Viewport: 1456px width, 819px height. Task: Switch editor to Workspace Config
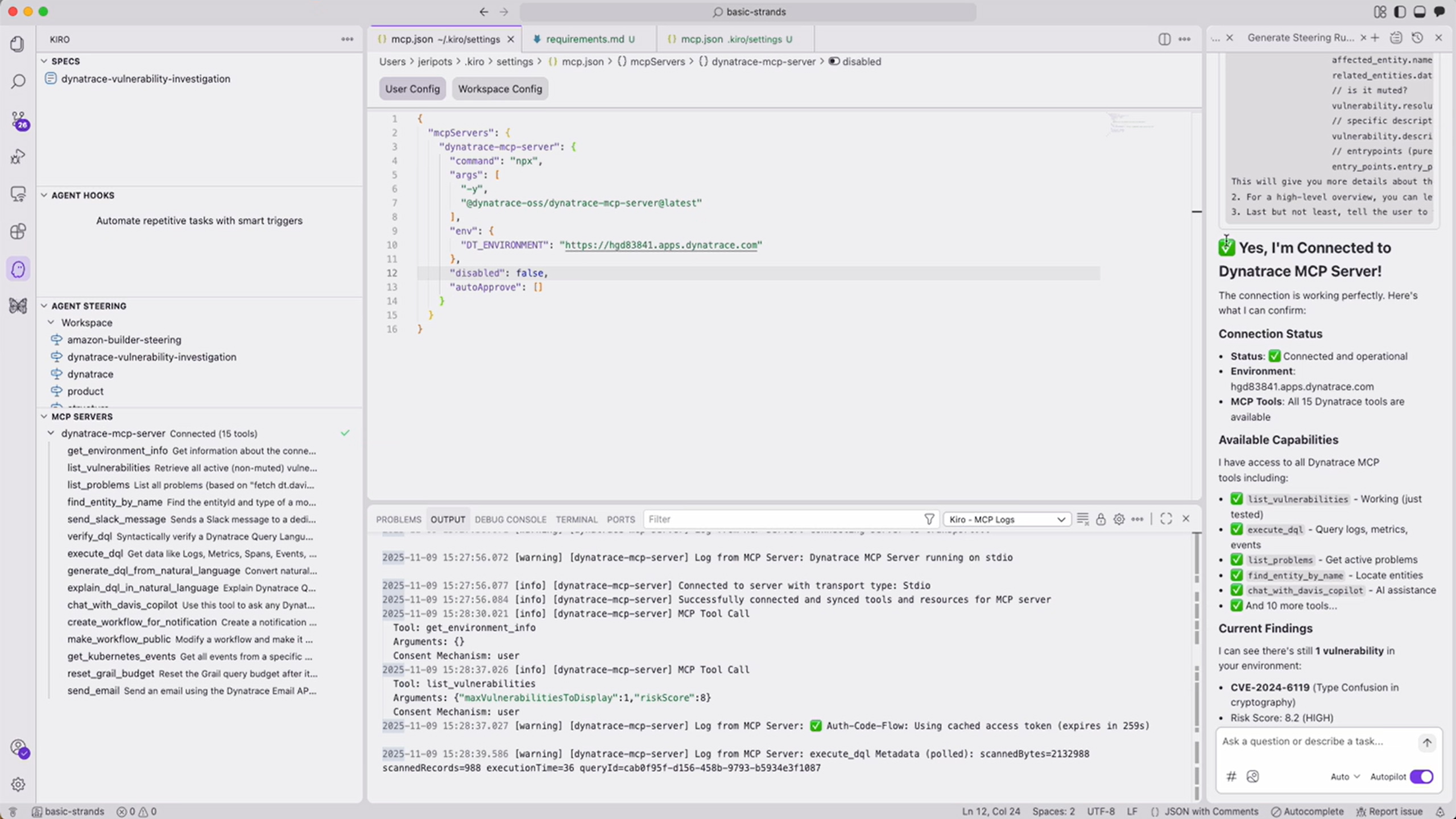(x=499, y=89)
